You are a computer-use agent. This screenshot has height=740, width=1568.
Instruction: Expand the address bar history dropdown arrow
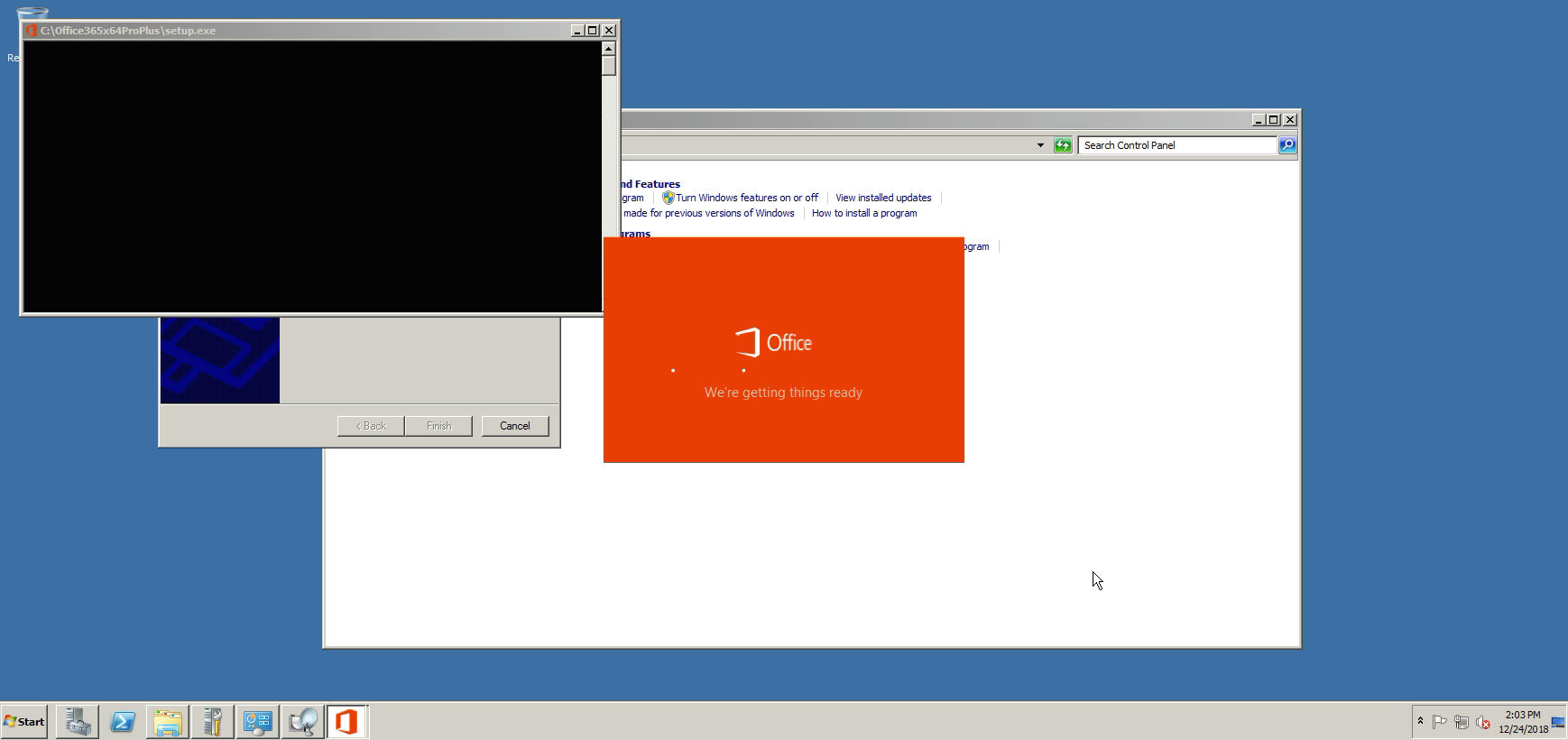coord(1040,145)
